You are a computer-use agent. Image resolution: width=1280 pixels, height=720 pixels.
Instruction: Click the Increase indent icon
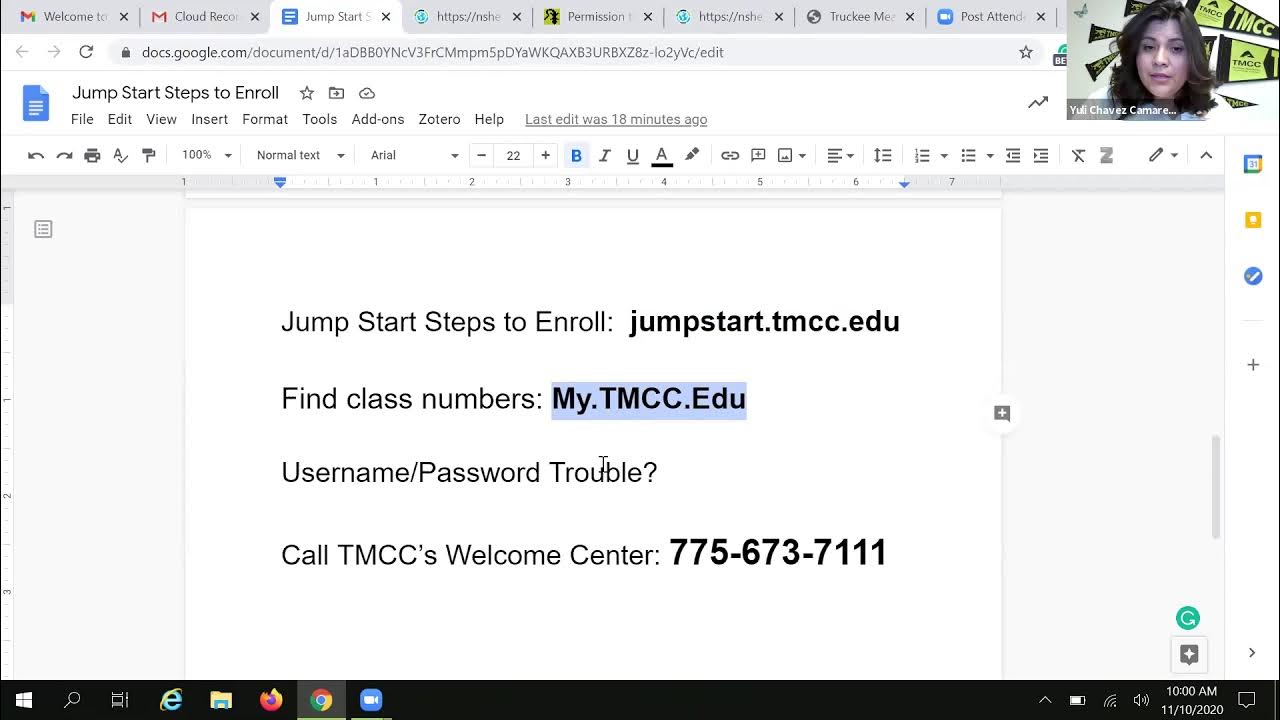pyautogui.click(x=1041, y=155)
